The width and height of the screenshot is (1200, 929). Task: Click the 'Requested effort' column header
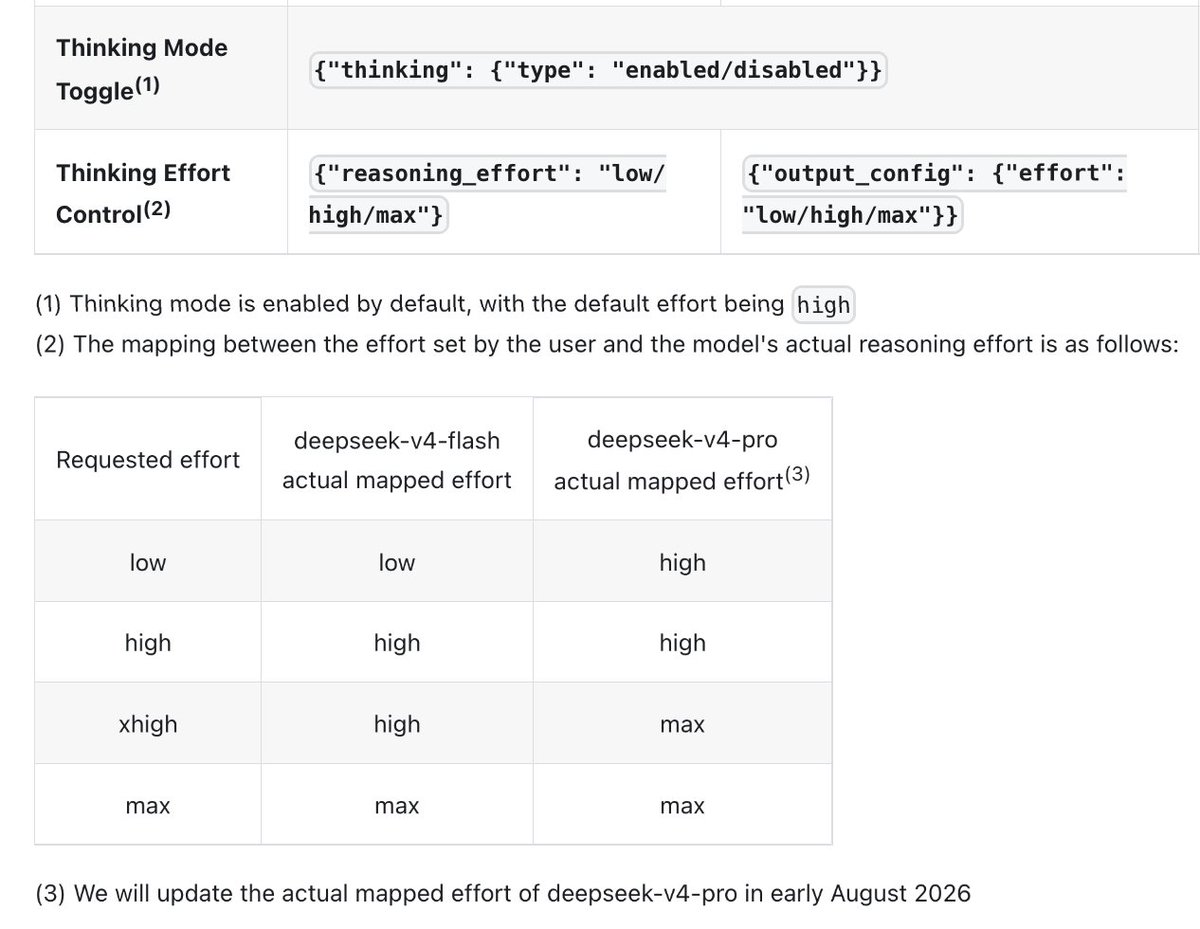pyautogui.click(x=148, y=460)
